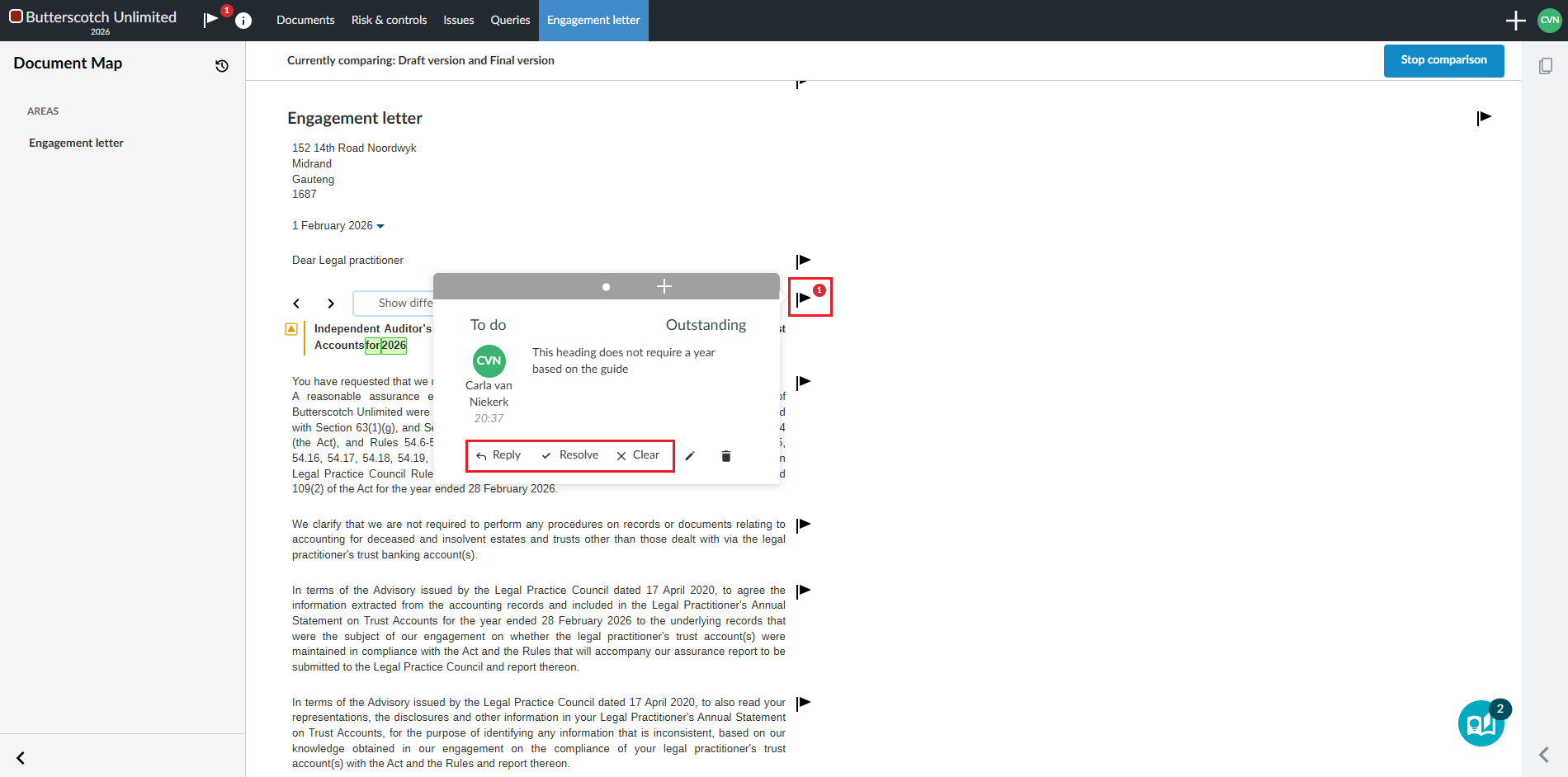Edit the comment with pencil icon
This screenshot has height=777, width=1568.
(690, 456)
